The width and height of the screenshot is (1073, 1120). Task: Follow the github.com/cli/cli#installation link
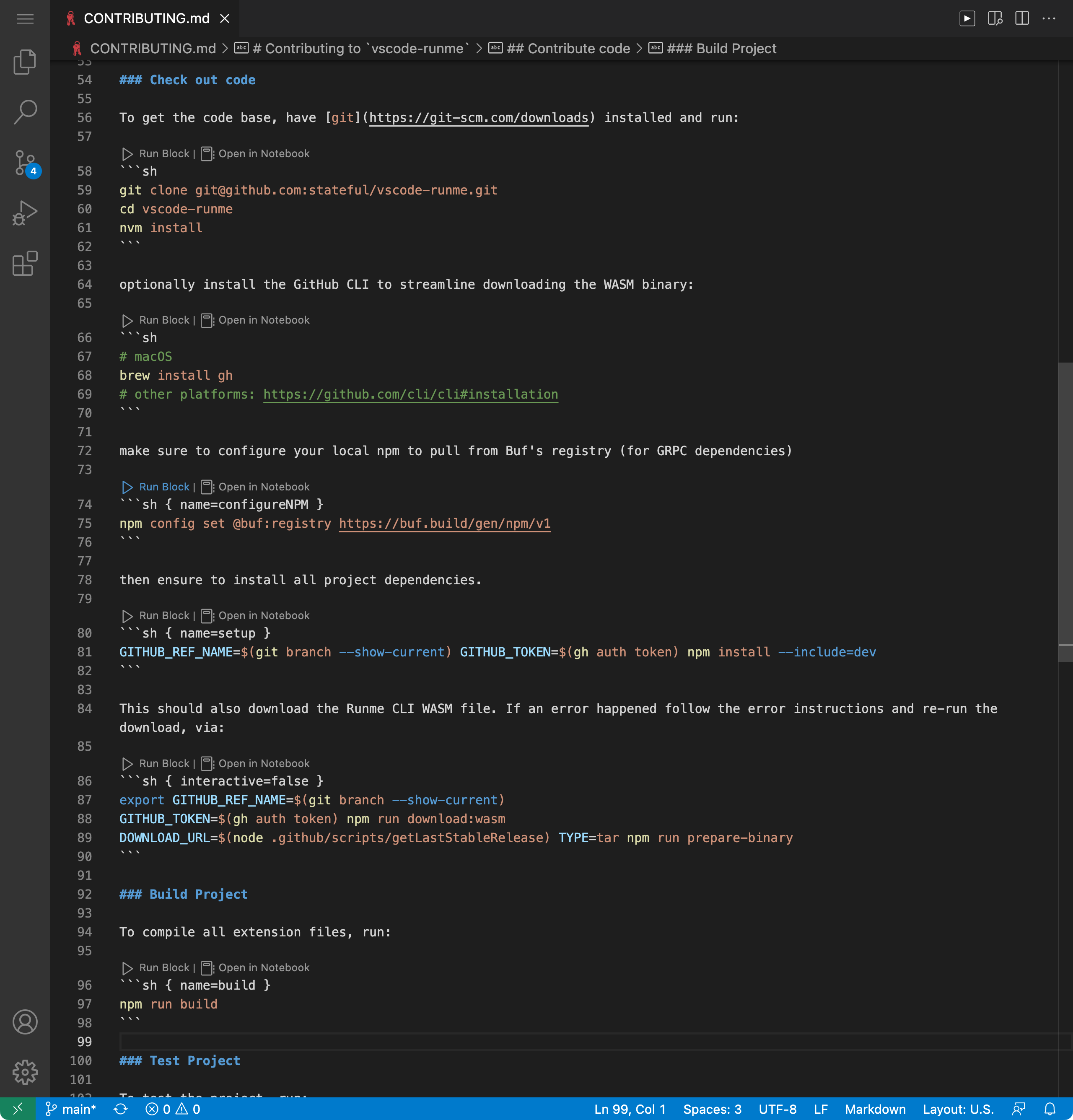point(411,394)
